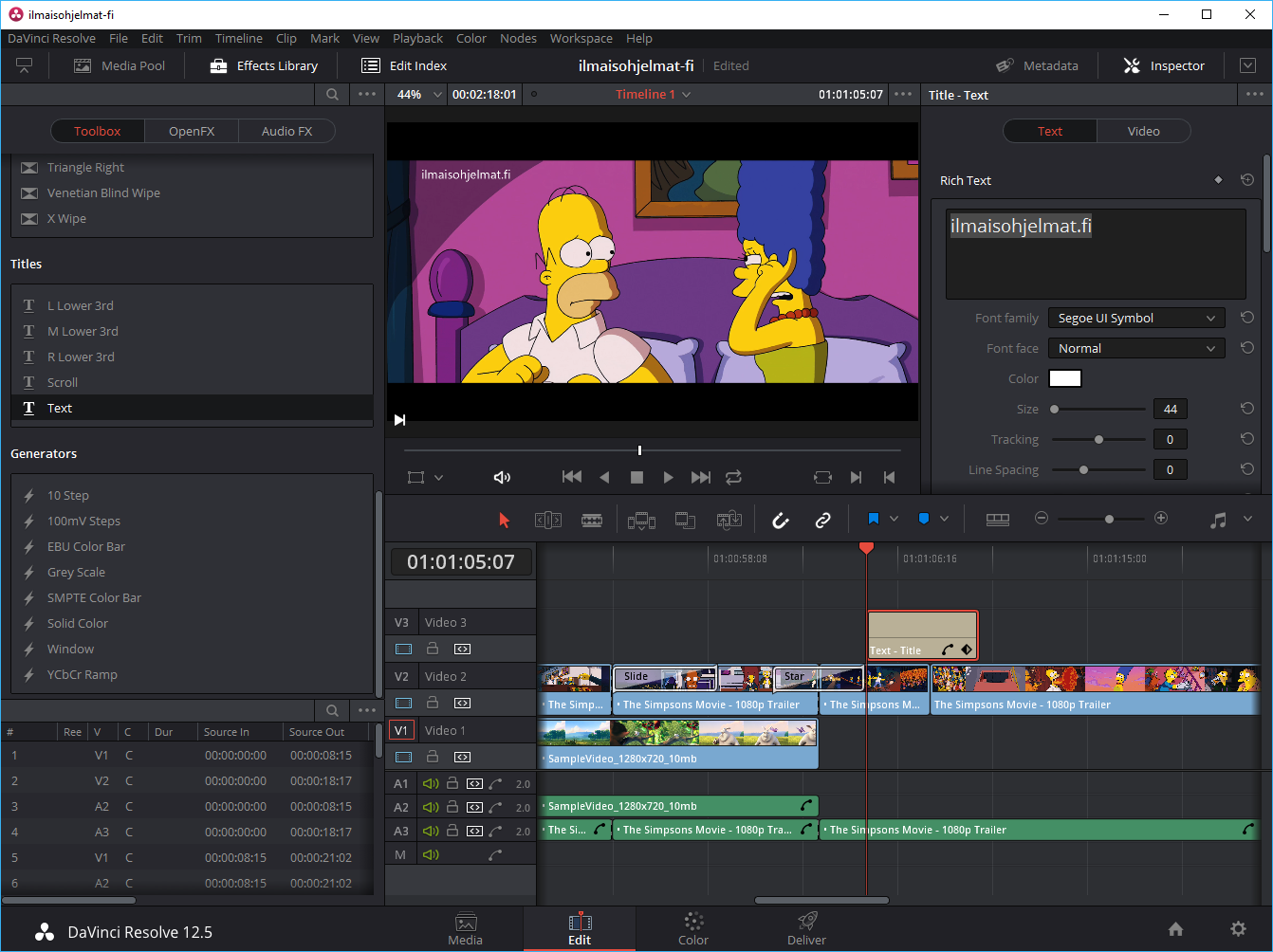
Task: Click the replace clip icon
Action: tap(729, 520)
